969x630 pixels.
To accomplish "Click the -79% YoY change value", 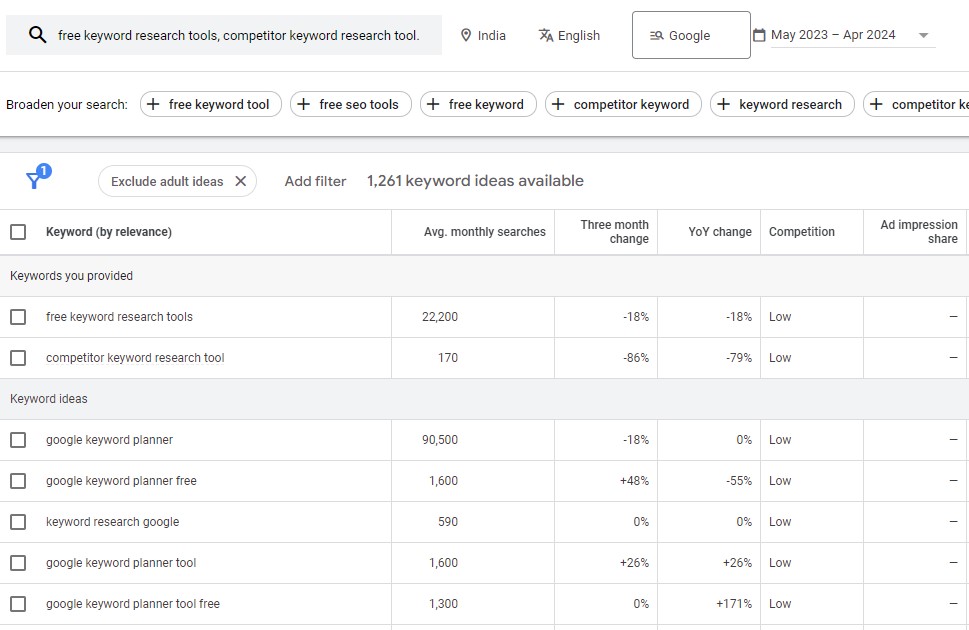I will (x=739, y=358).
